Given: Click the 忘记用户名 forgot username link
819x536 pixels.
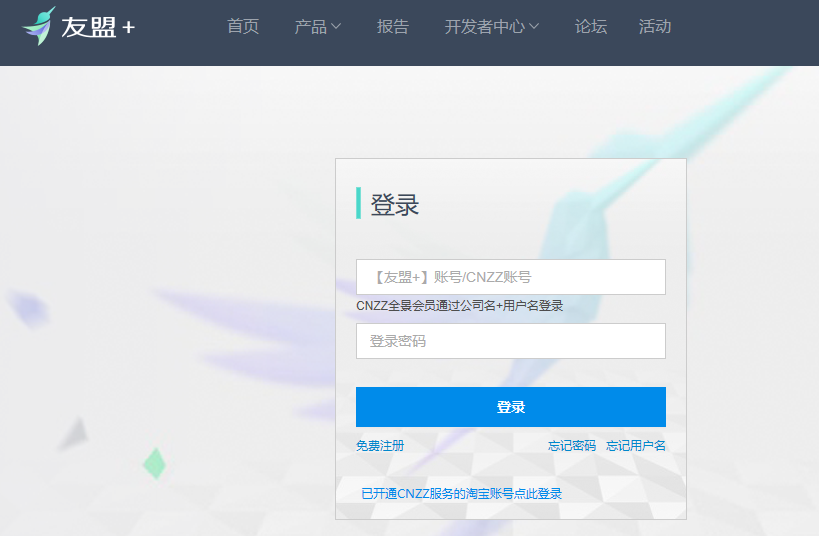Looking at the screenshot, I should 636,446.
